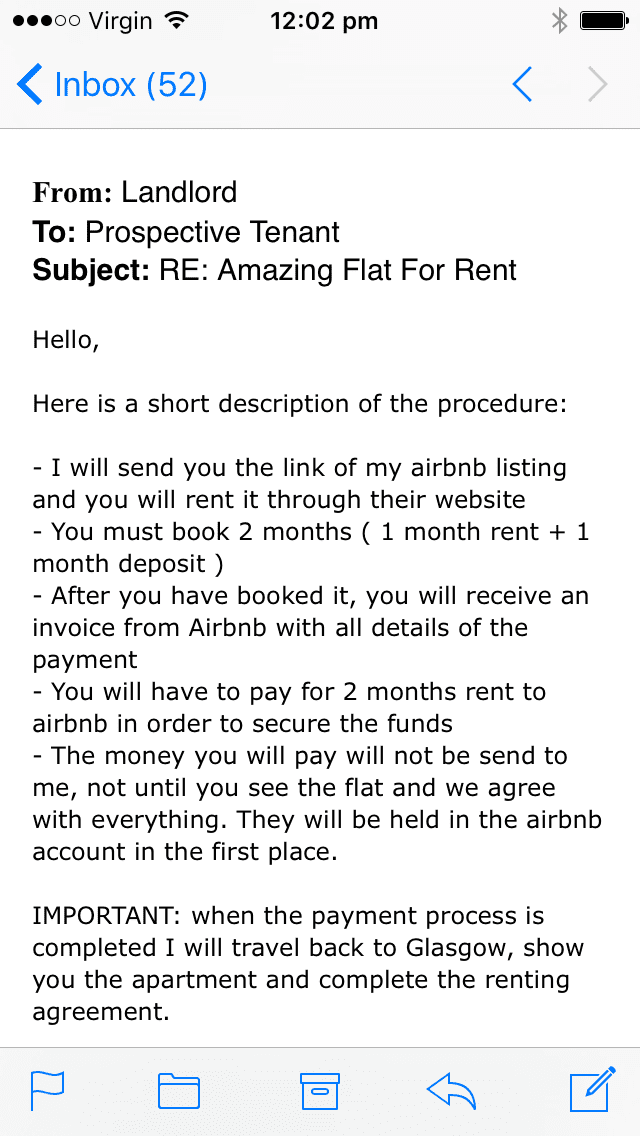Flag this email message
This screenshot has width=640, height=1136.
tap(47, 1089)
